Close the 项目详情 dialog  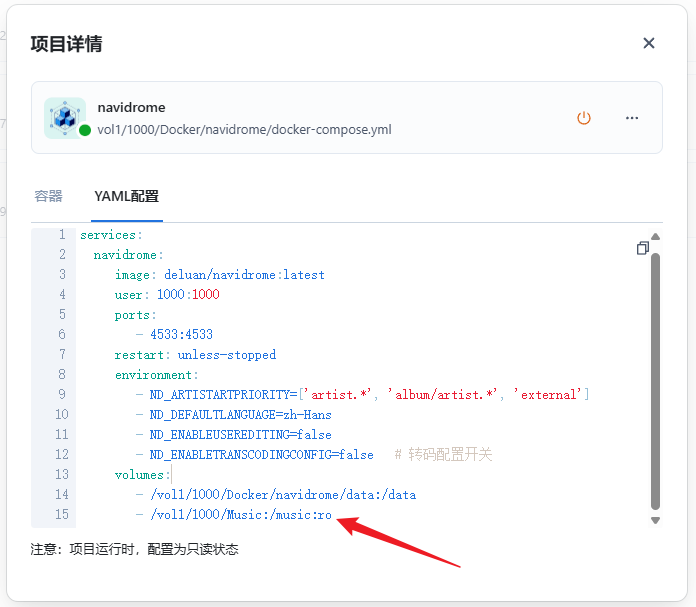(649, 43)
